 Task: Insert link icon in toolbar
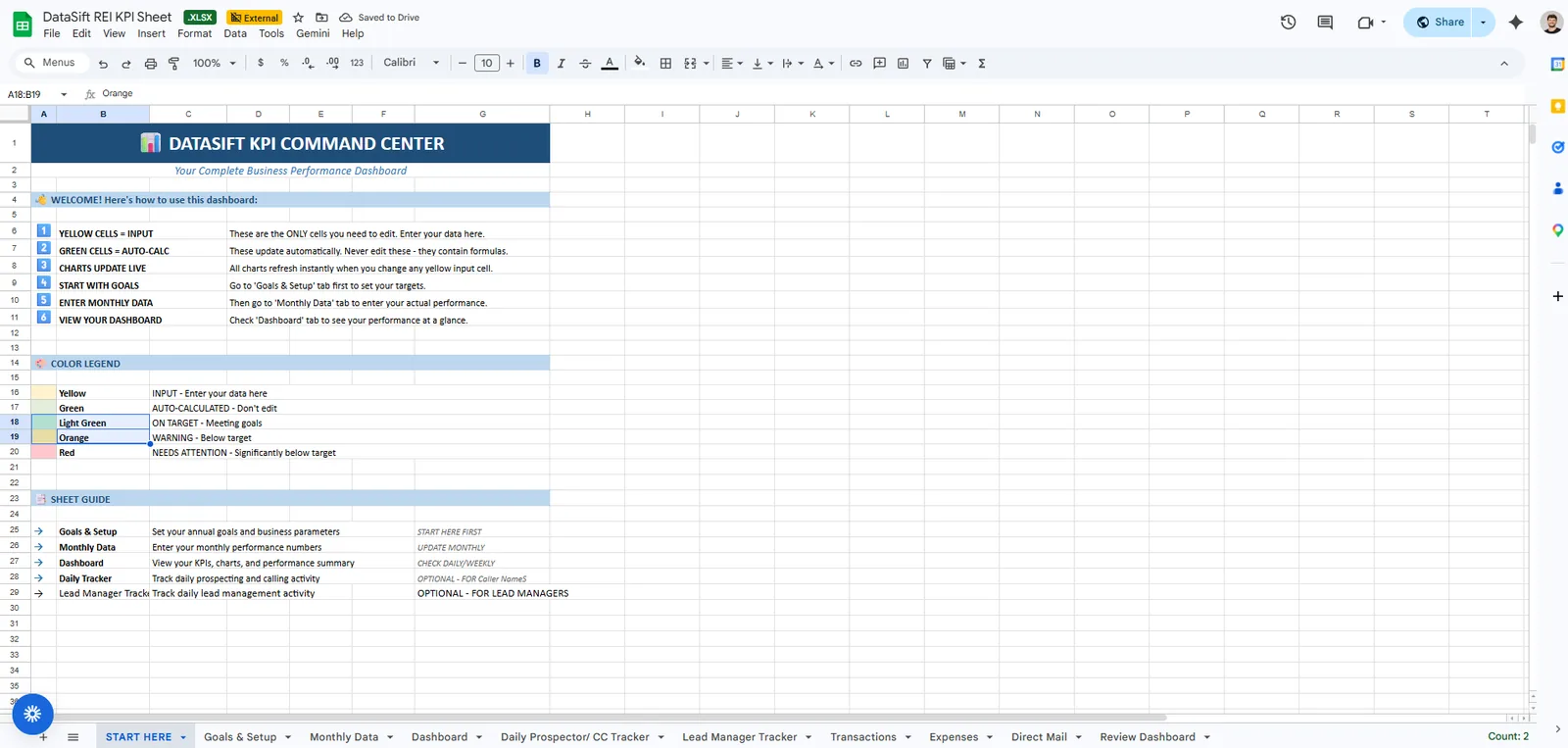(x=856, y=63)
